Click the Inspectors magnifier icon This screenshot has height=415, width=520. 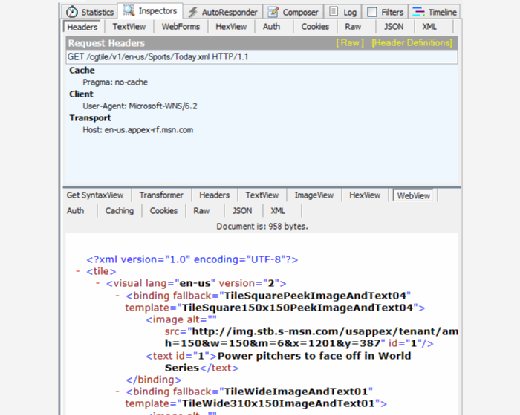(128, 10)
